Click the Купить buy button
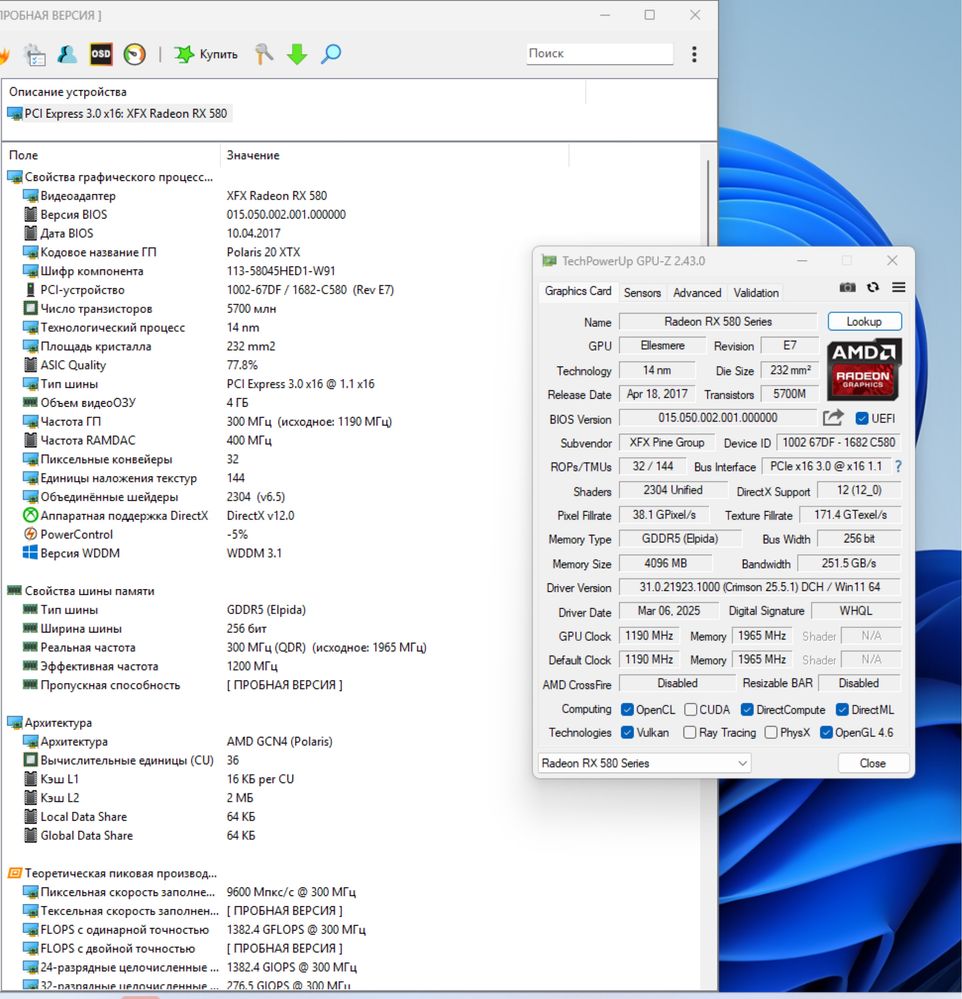 tap(206, 54)
